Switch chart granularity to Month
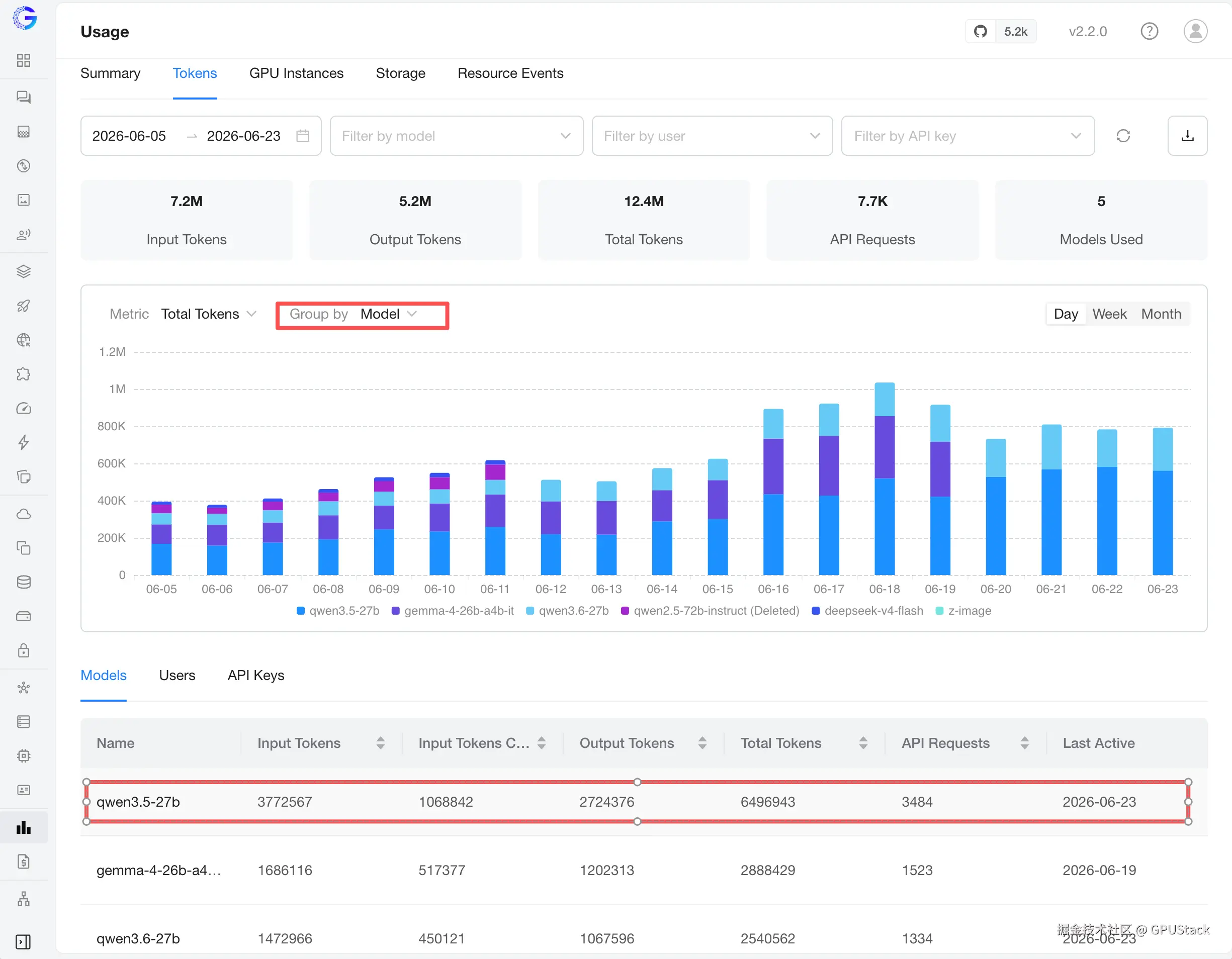1232x959 pixels. tap(1161, 314)
